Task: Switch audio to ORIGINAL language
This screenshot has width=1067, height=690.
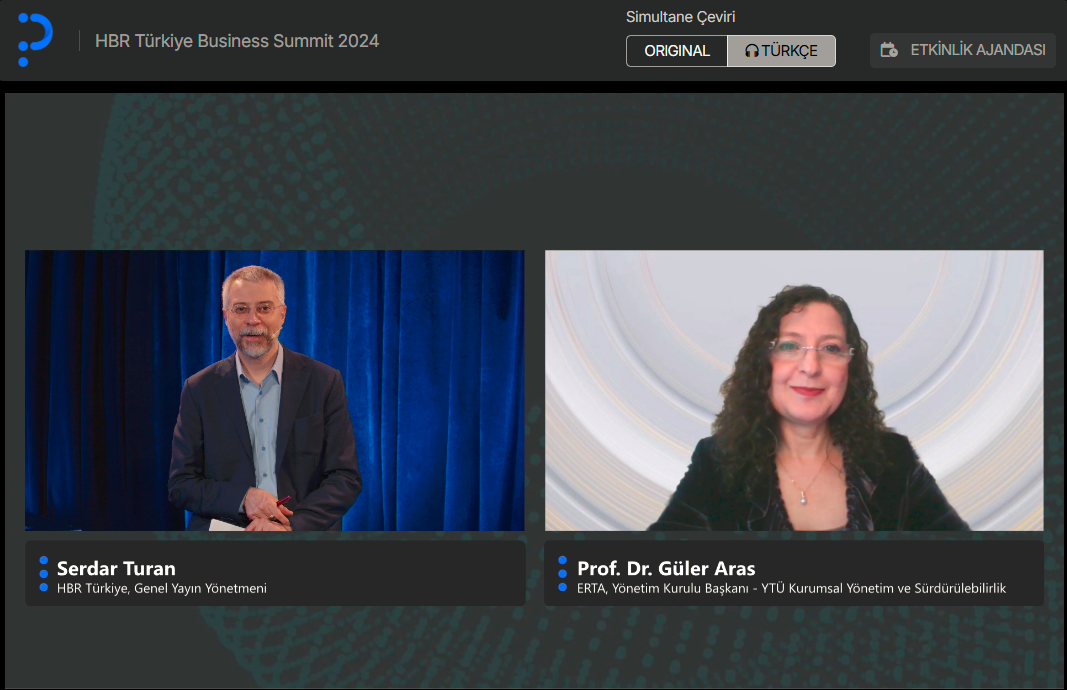Action: 677,51
